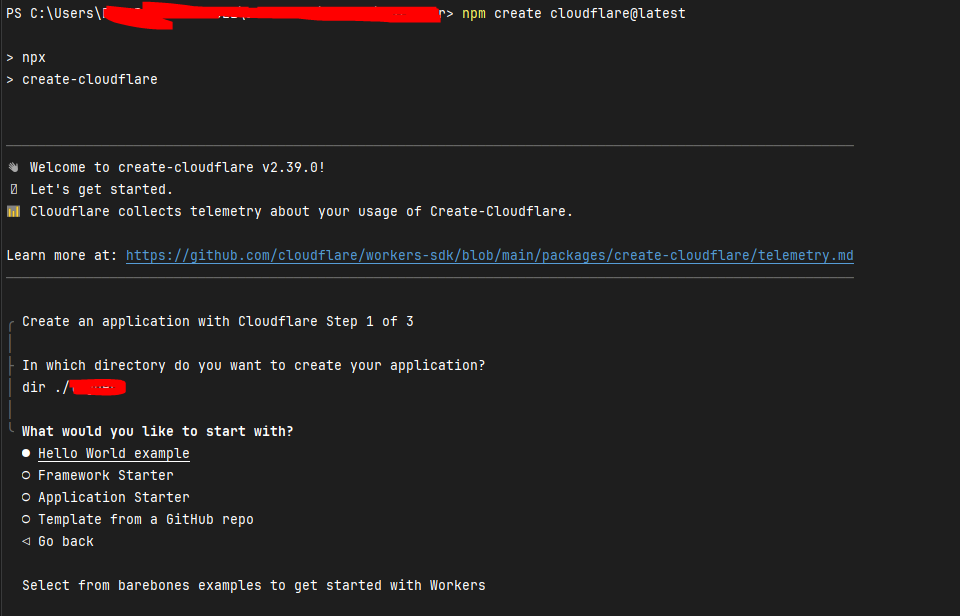
Task: Click the waving hand emoji icon
Action: point(13,167)
